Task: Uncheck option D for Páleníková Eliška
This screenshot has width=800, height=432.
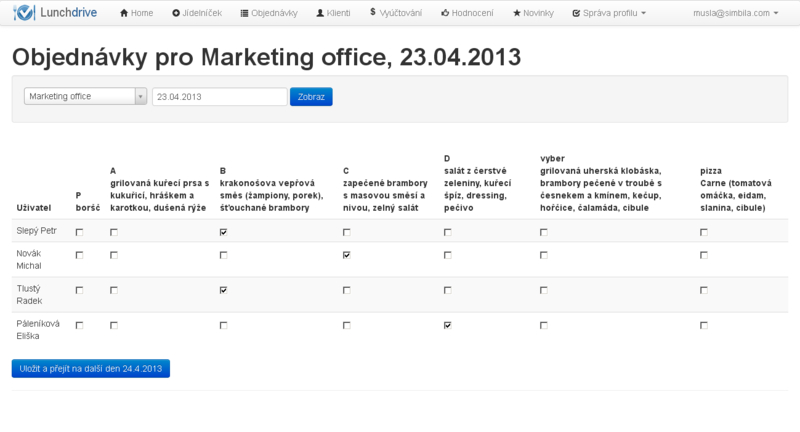Action: tap(447, 325)
